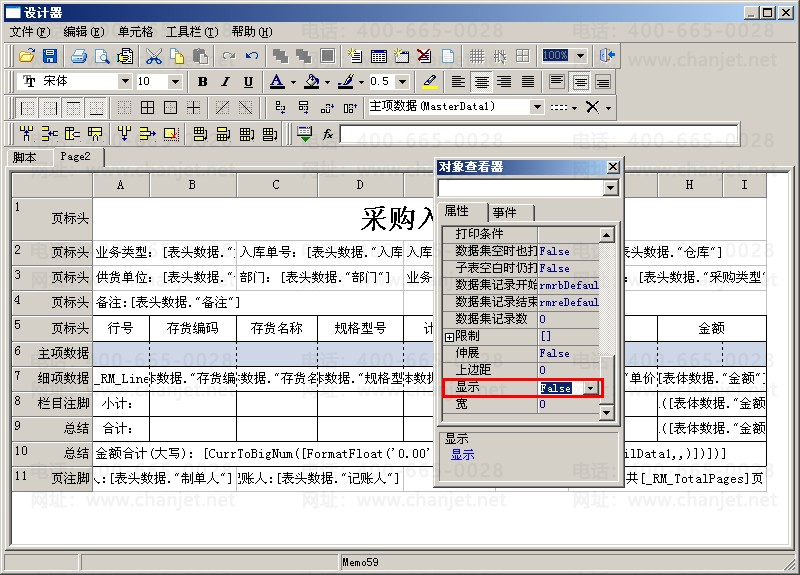Click the open folder icon

tap(26, 56)
